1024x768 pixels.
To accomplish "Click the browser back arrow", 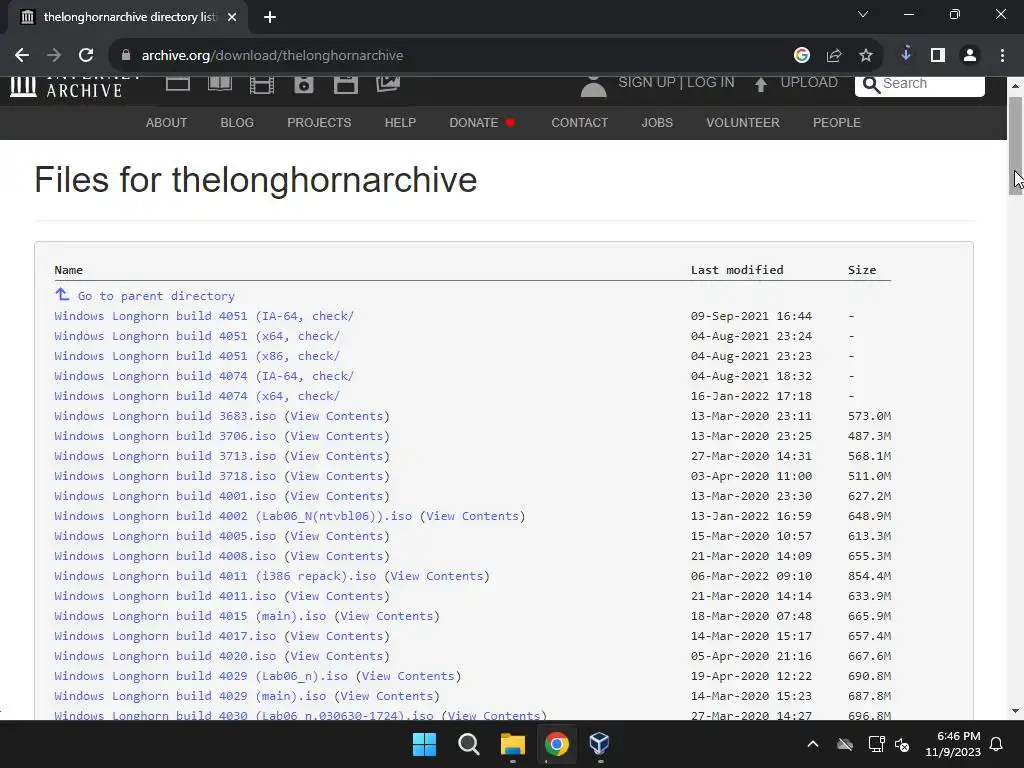I will [x=22, y=56].
